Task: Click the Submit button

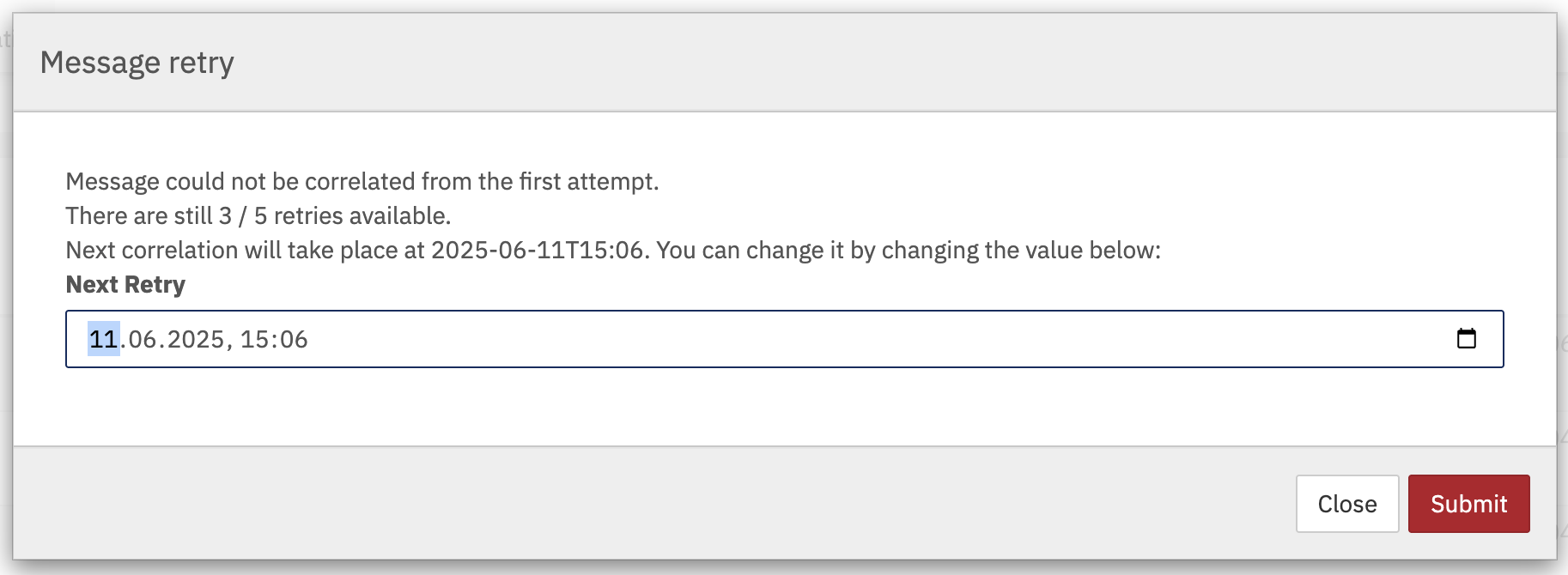Action: (1468, 504)
